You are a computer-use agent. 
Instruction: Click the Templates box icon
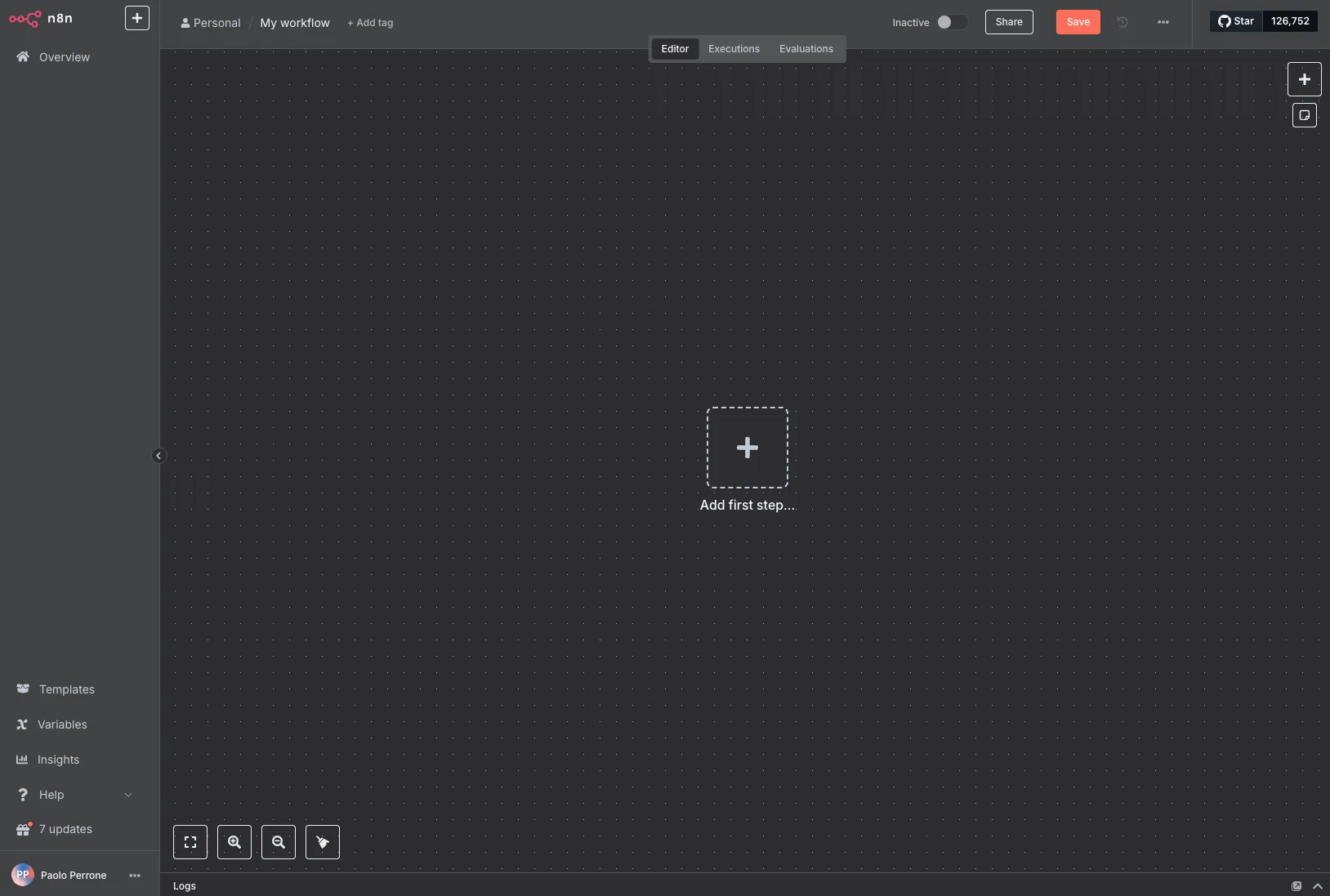(23, 689)
